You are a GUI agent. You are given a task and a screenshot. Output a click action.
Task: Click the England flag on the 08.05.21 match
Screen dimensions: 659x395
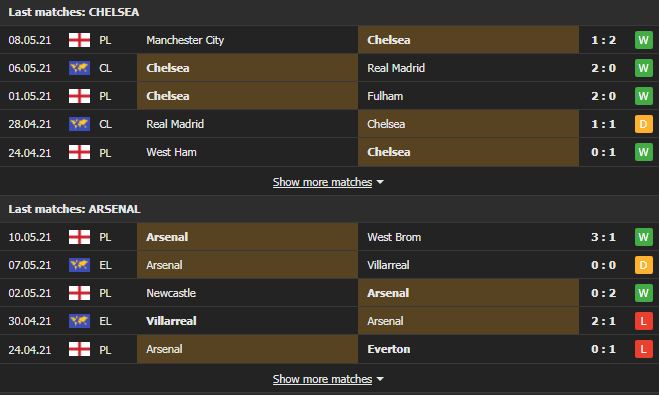[x=79, y=40]
